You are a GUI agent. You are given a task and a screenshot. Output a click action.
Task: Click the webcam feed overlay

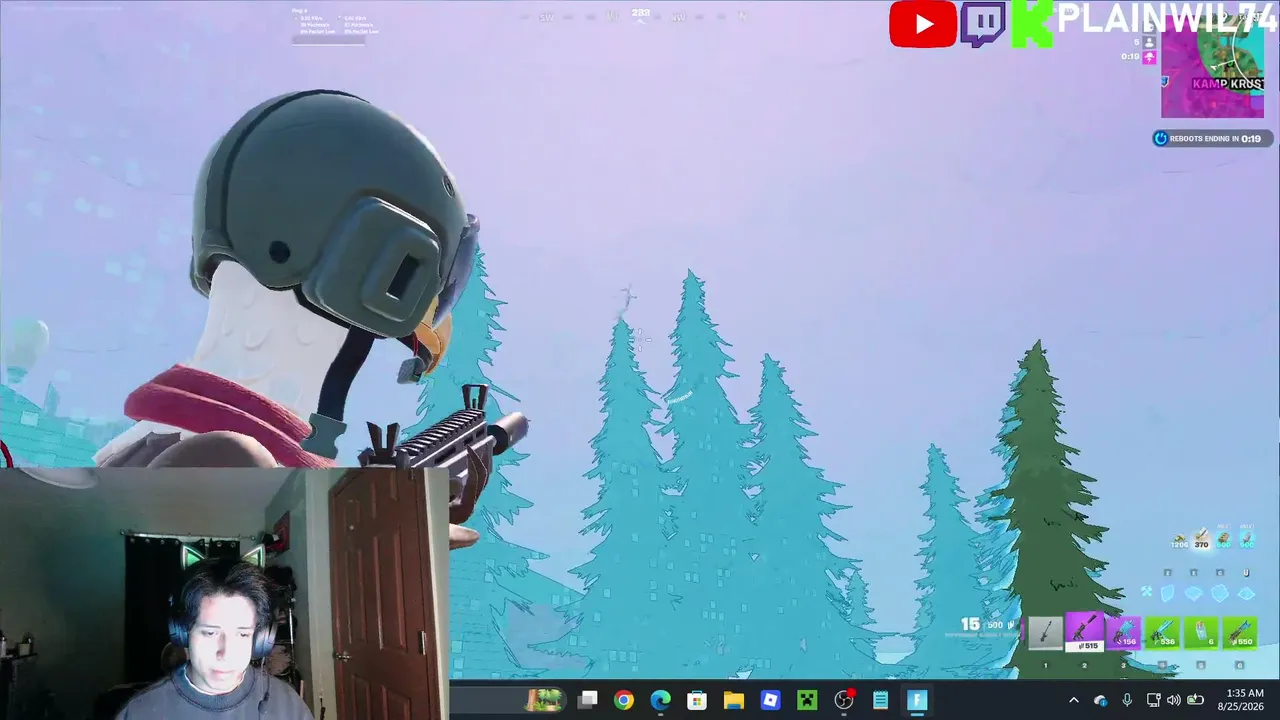coord(224,594)
